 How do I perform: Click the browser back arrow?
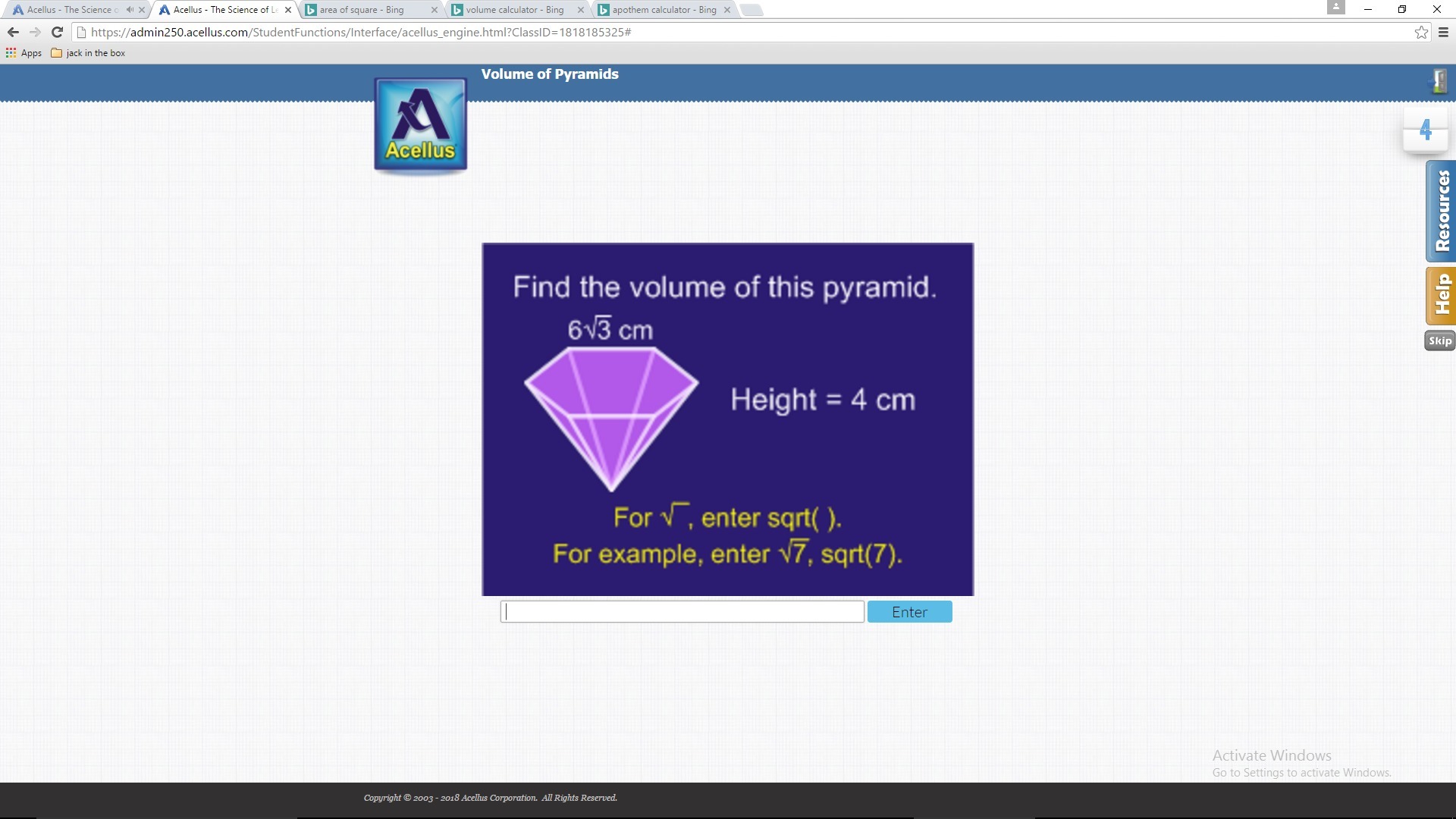pos(13,32)
